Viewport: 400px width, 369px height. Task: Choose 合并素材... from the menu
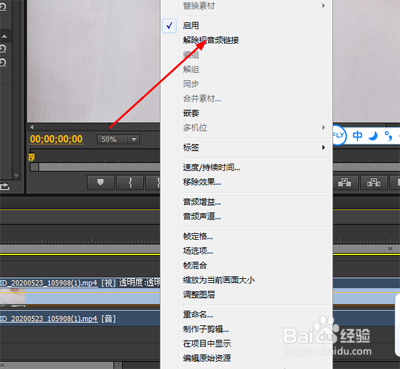pos(247,99)
